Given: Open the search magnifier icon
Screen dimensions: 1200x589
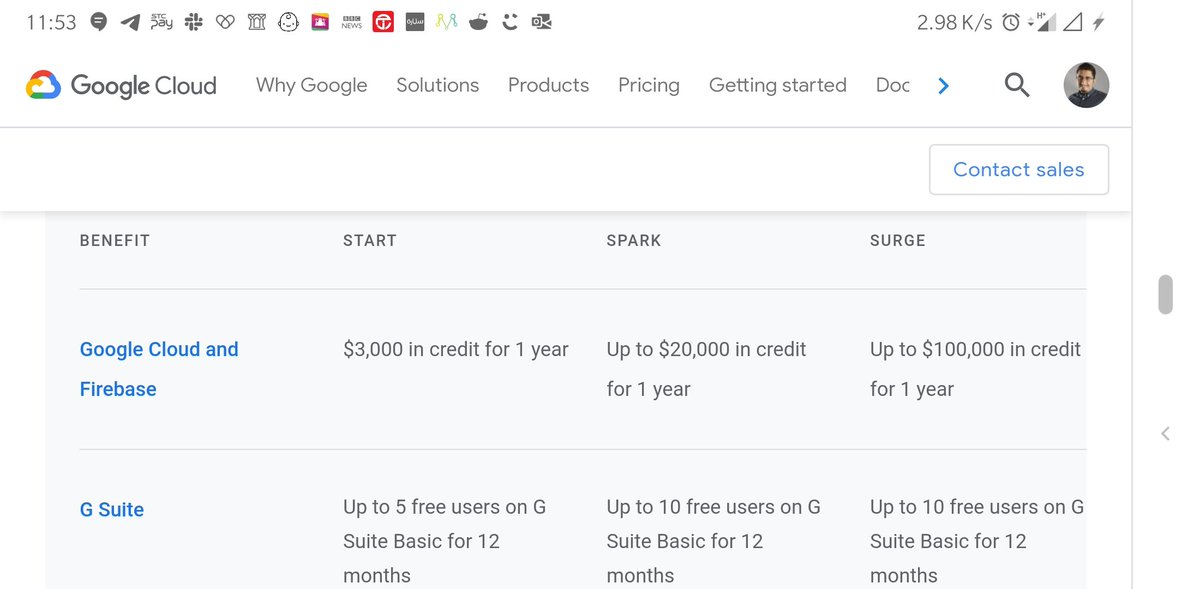Looking at the screenshot, I should 1017,86.
